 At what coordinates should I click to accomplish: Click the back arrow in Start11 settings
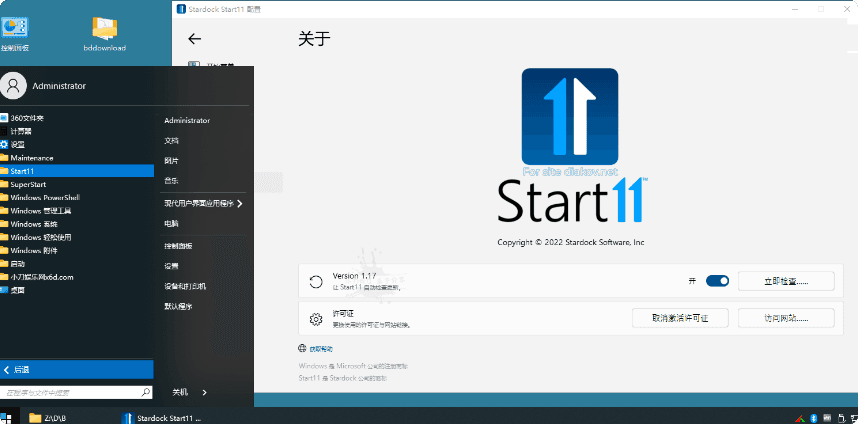(x=194, y=39)
